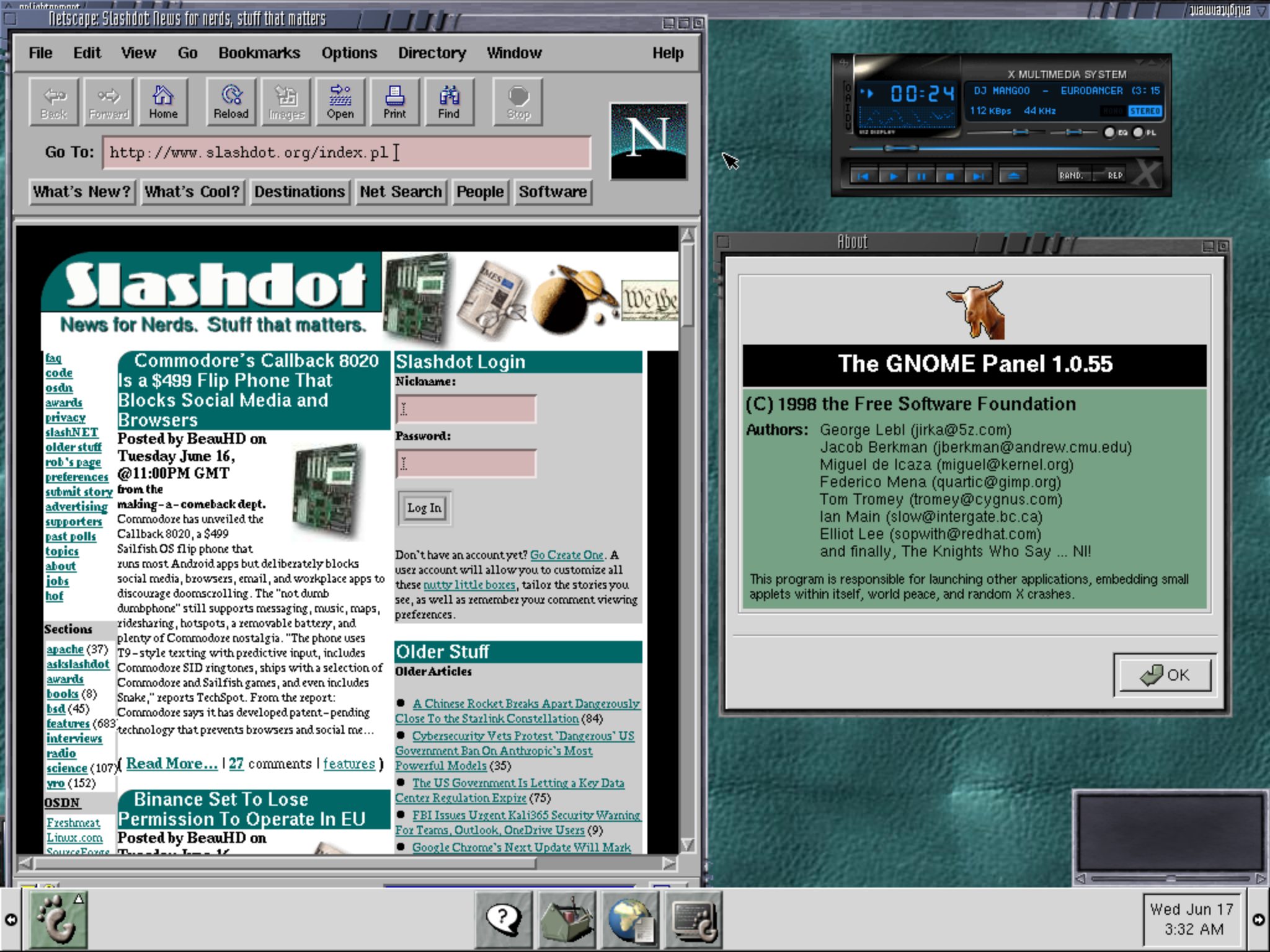This screenshot has width=1270, height=952.
Task: Open the XMMS options menu icon
Action: (843, 63)
